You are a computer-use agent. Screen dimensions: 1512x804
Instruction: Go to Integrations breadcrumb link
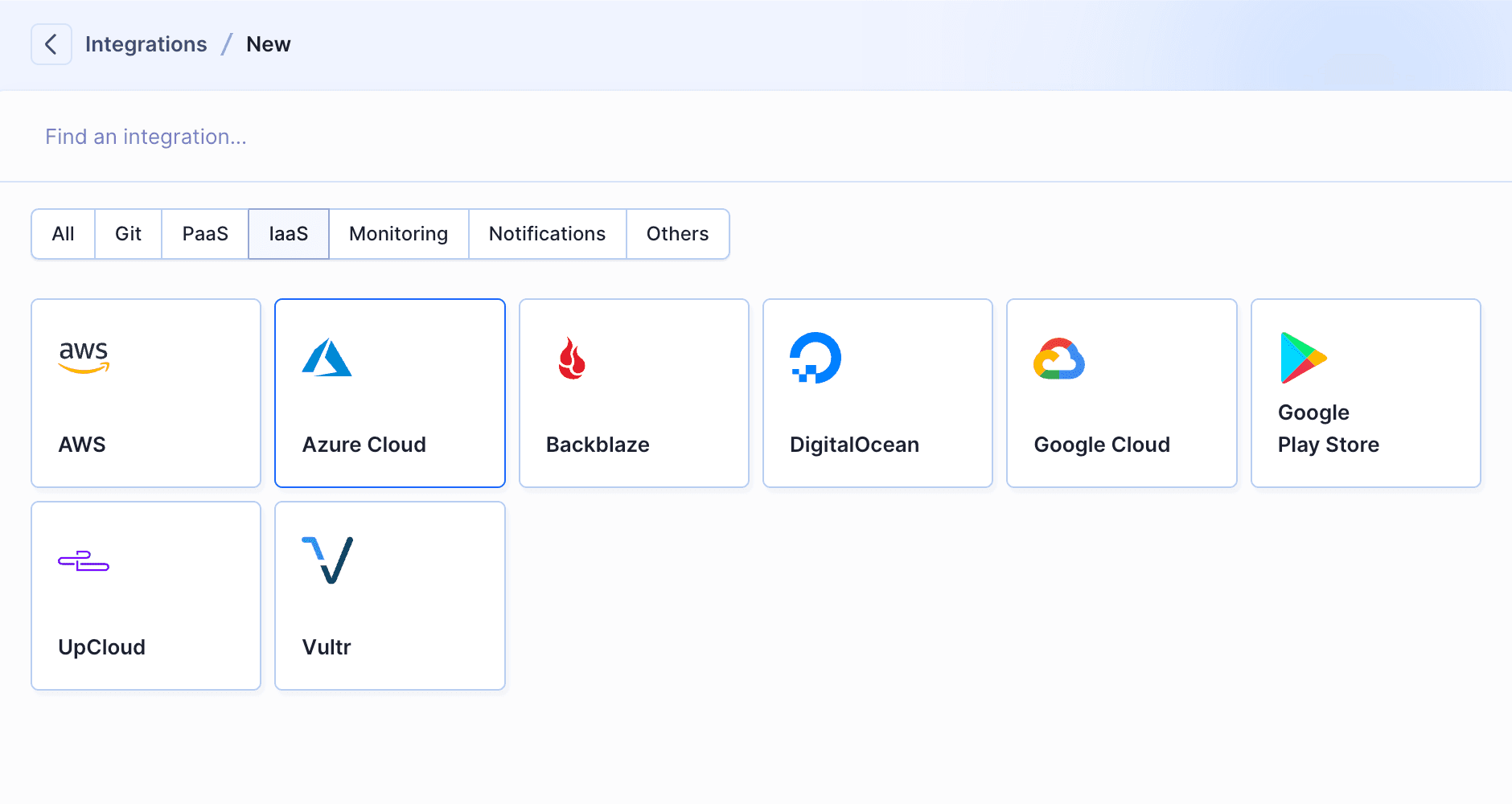146,44
